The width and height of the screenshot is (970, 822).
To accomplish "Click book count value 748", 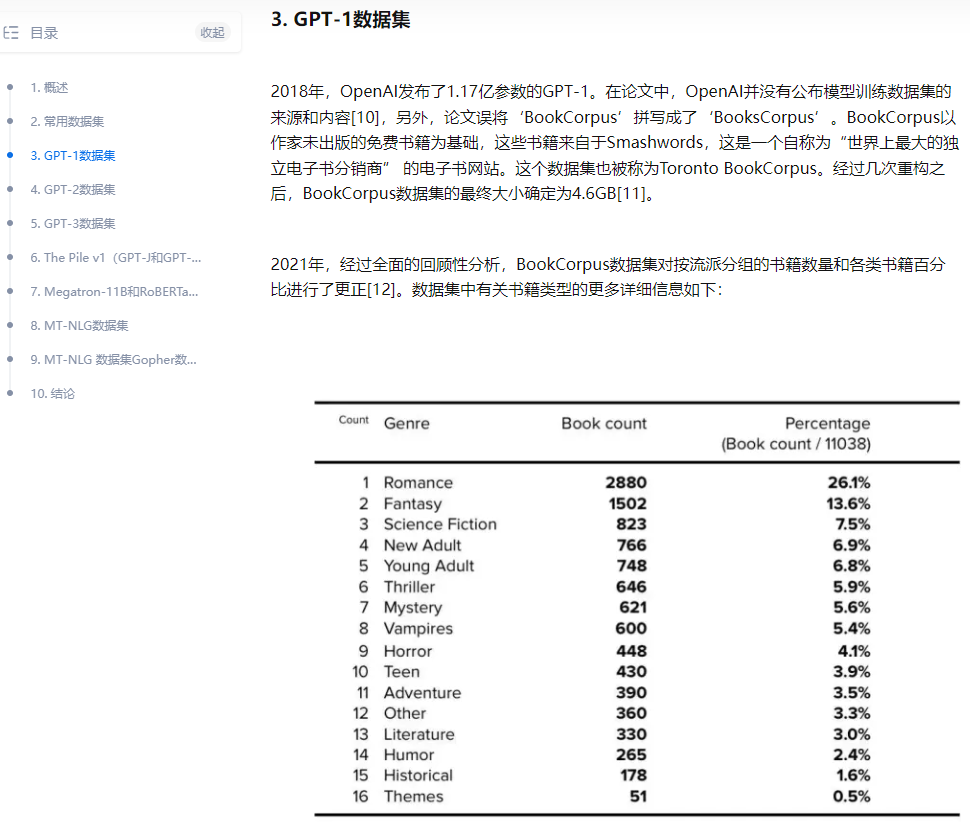I will [631, 565].
